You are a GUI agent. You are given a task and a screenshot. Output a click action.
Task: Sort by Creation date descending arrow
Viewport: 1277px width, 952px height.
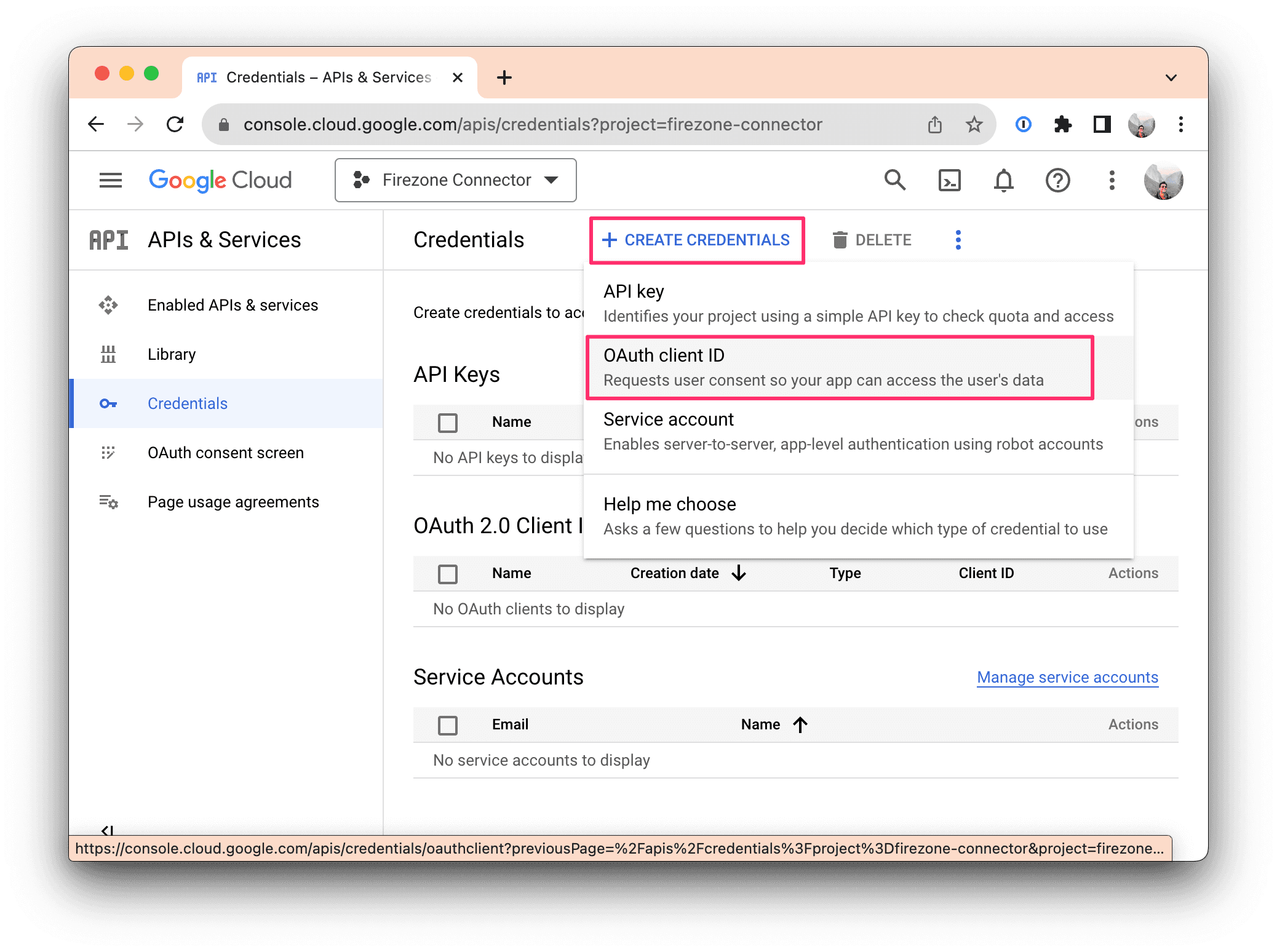coord(738,573)
